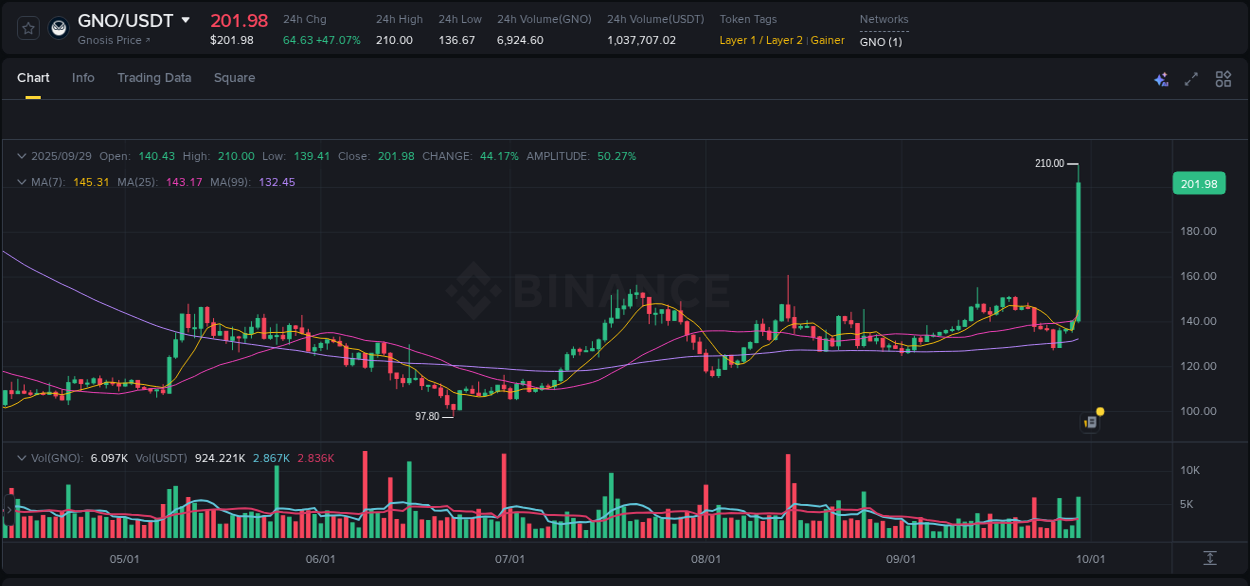The image size is (1250, 586).
Task: Open the chart layout grid icon
Action: pyautogui.click(x=1223, y=78)
